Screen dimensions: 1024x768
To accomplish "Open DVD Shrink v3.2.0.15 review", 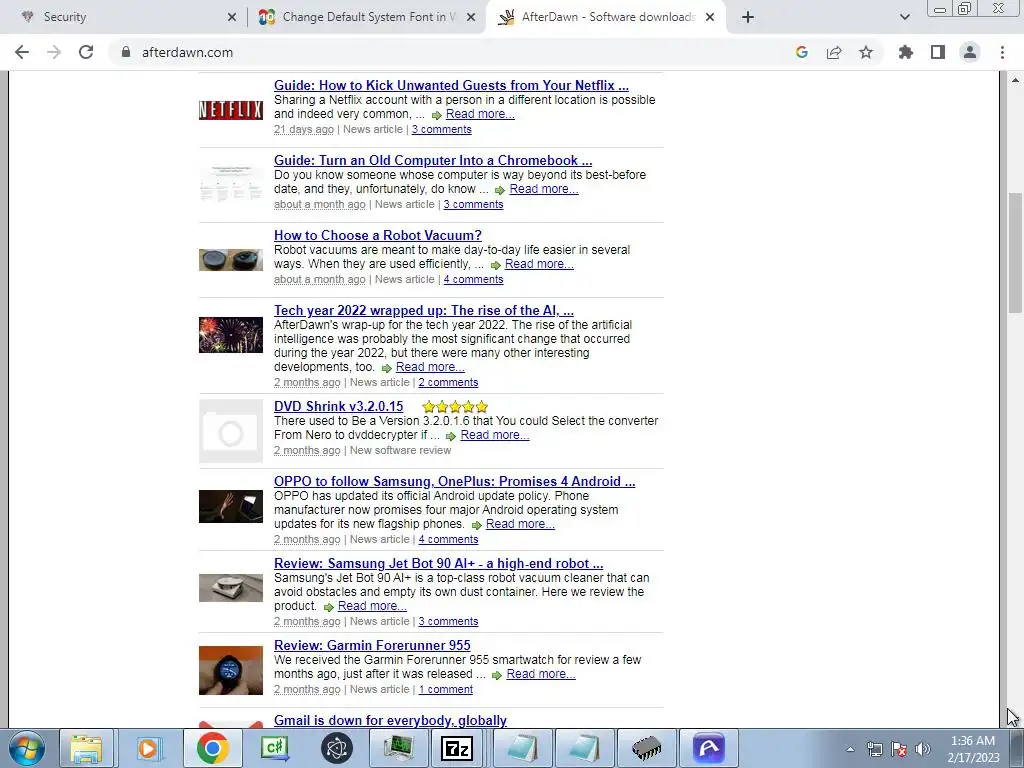I will [338, 406].
